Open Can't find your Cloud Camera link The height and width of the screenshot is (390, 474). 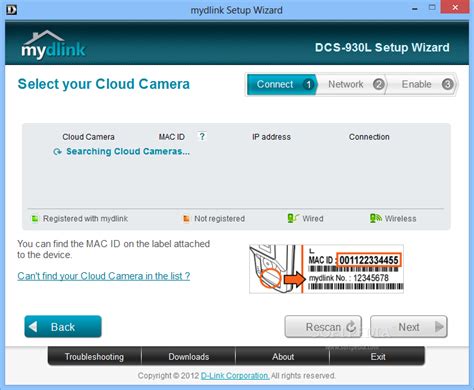tap(104, 276)
